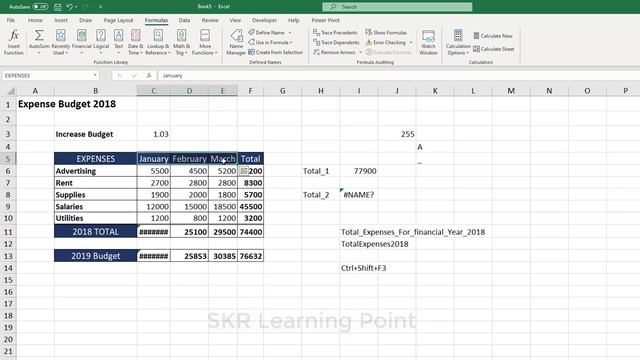Switch to the Home tab

pyautogui.click(x=35, y=20)
